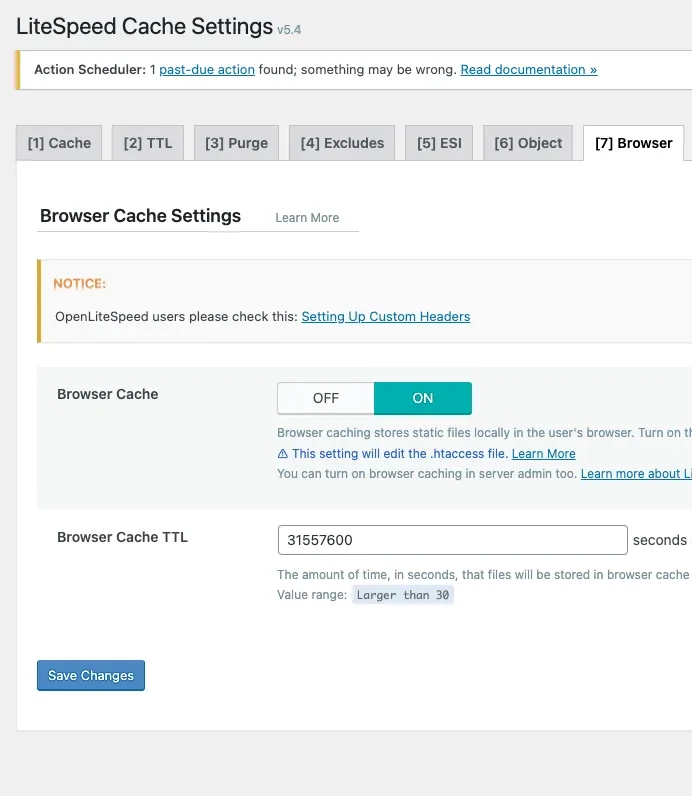
Task: Click the Action Scheduler: label
Action: click(x=90, y=70)
